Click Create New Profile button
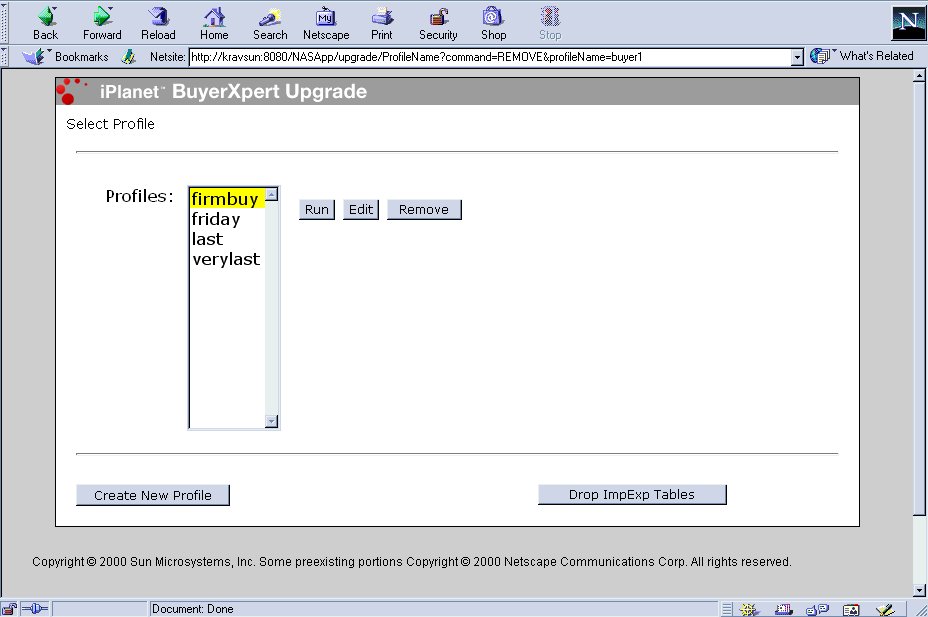The image size is (928, 617). coord(153,495)
